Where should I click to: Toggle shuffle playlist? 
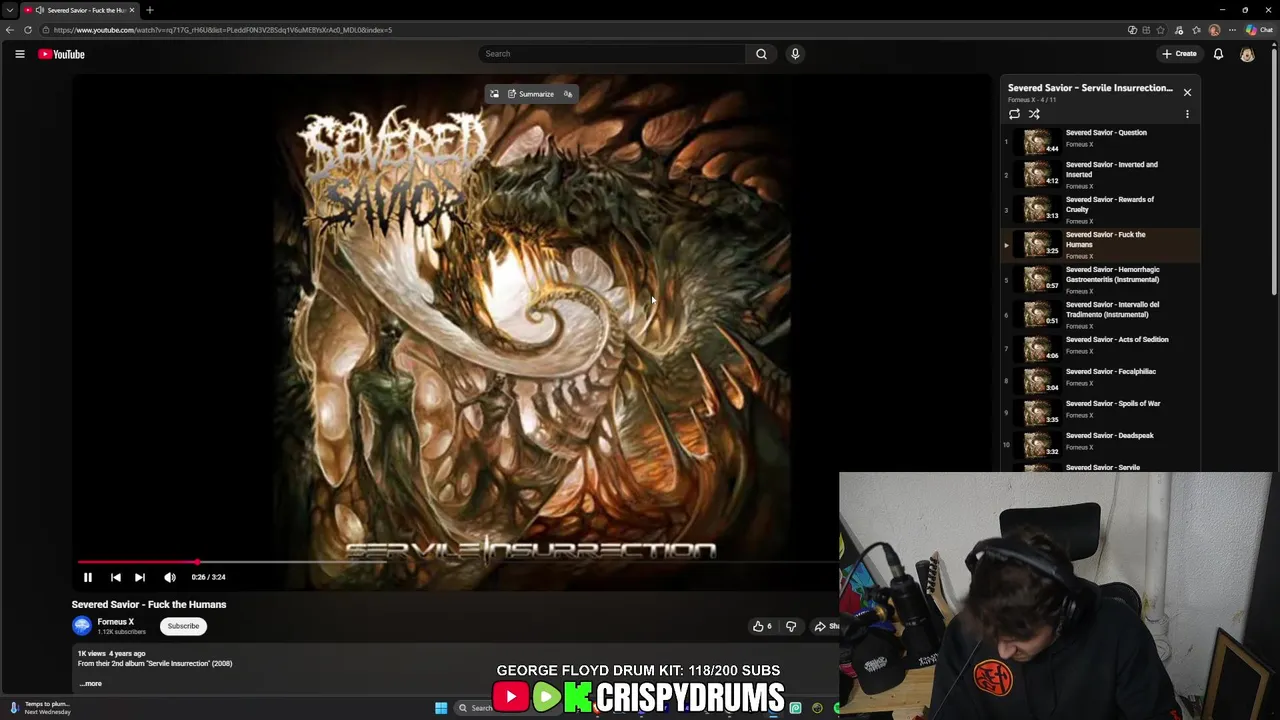pyautogui.click(x=1034, y=114)
